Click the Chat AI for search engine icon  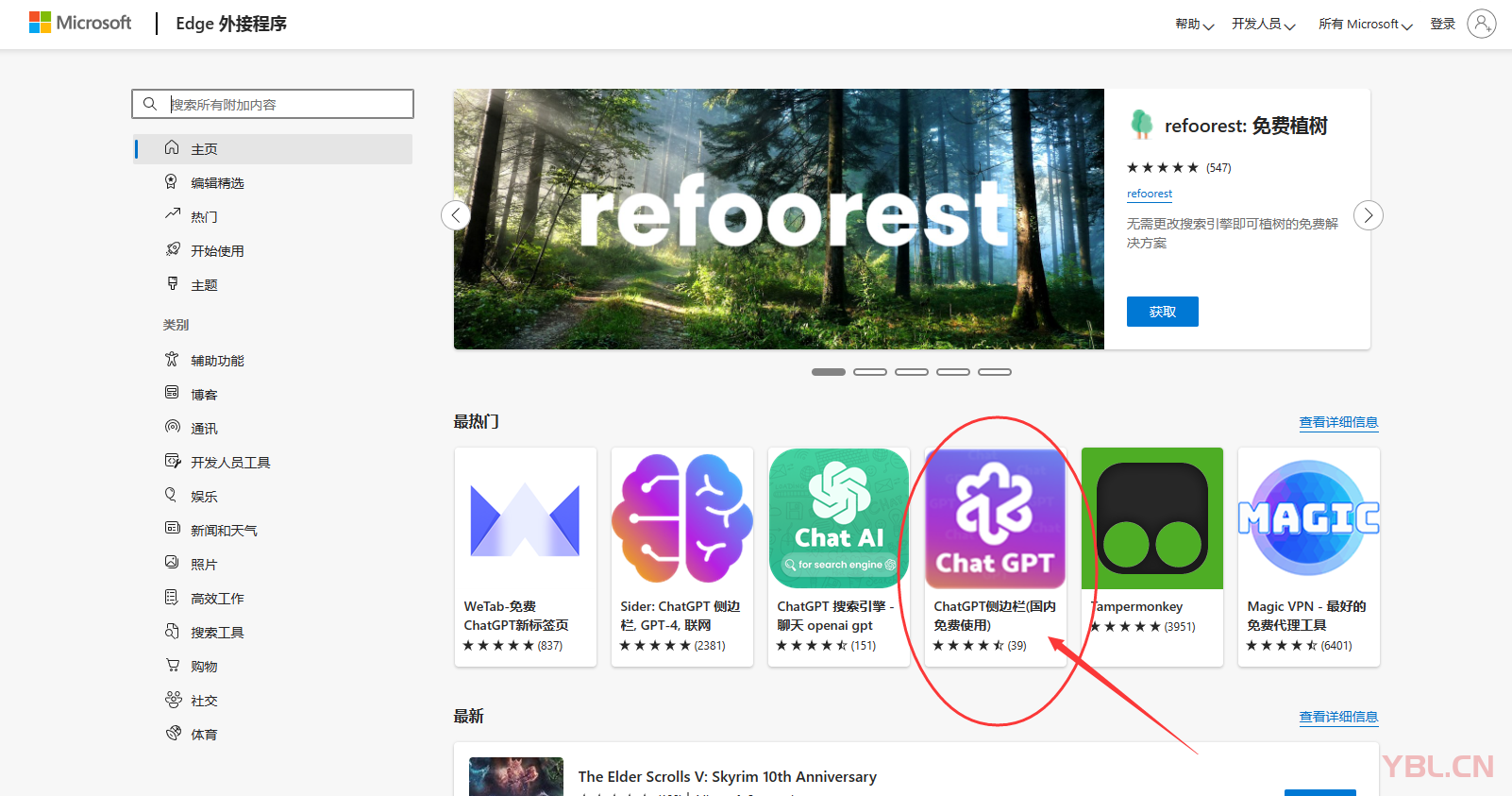(x=838, y=518)
